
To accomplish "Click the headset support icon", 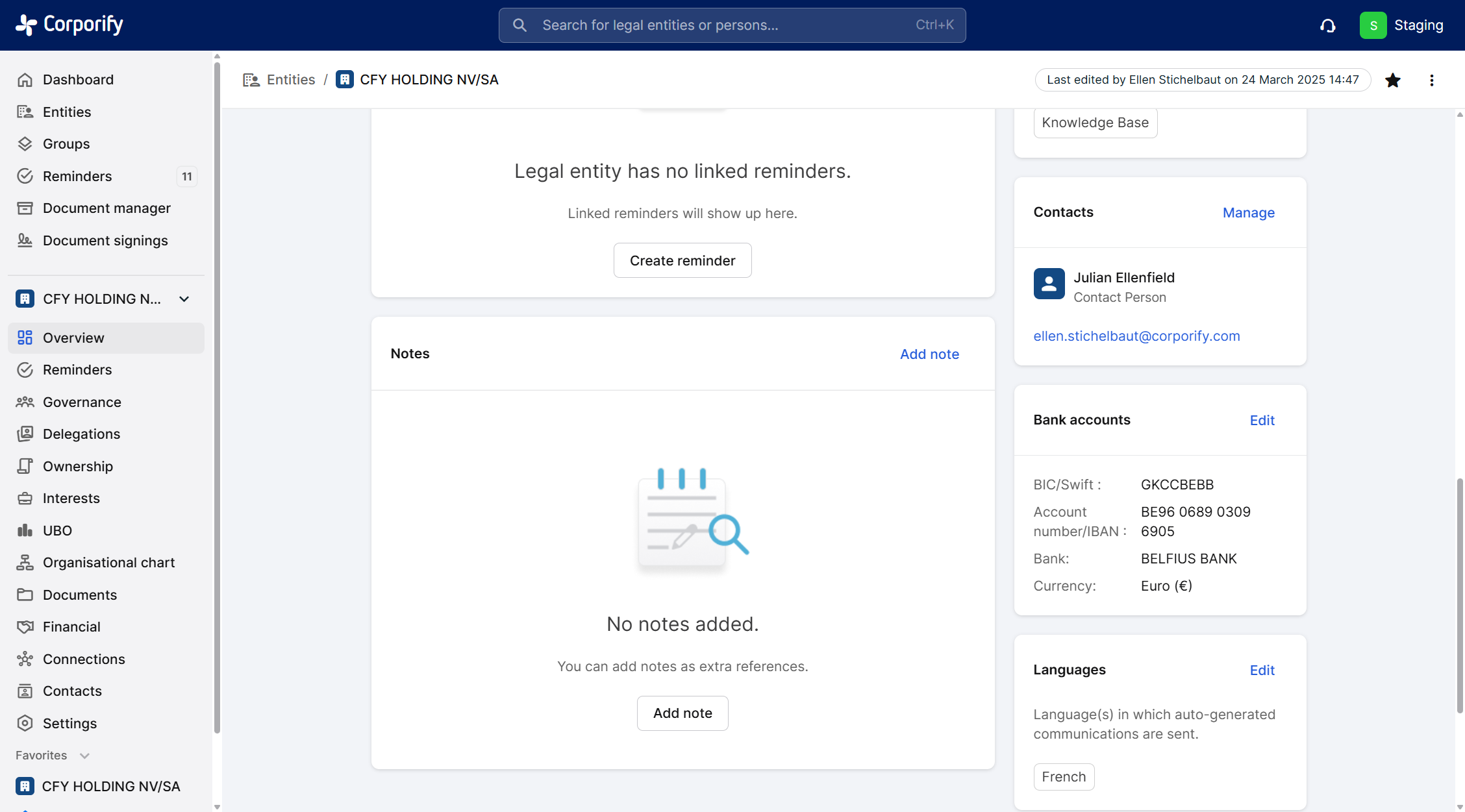I will (x=1327, y=25).
